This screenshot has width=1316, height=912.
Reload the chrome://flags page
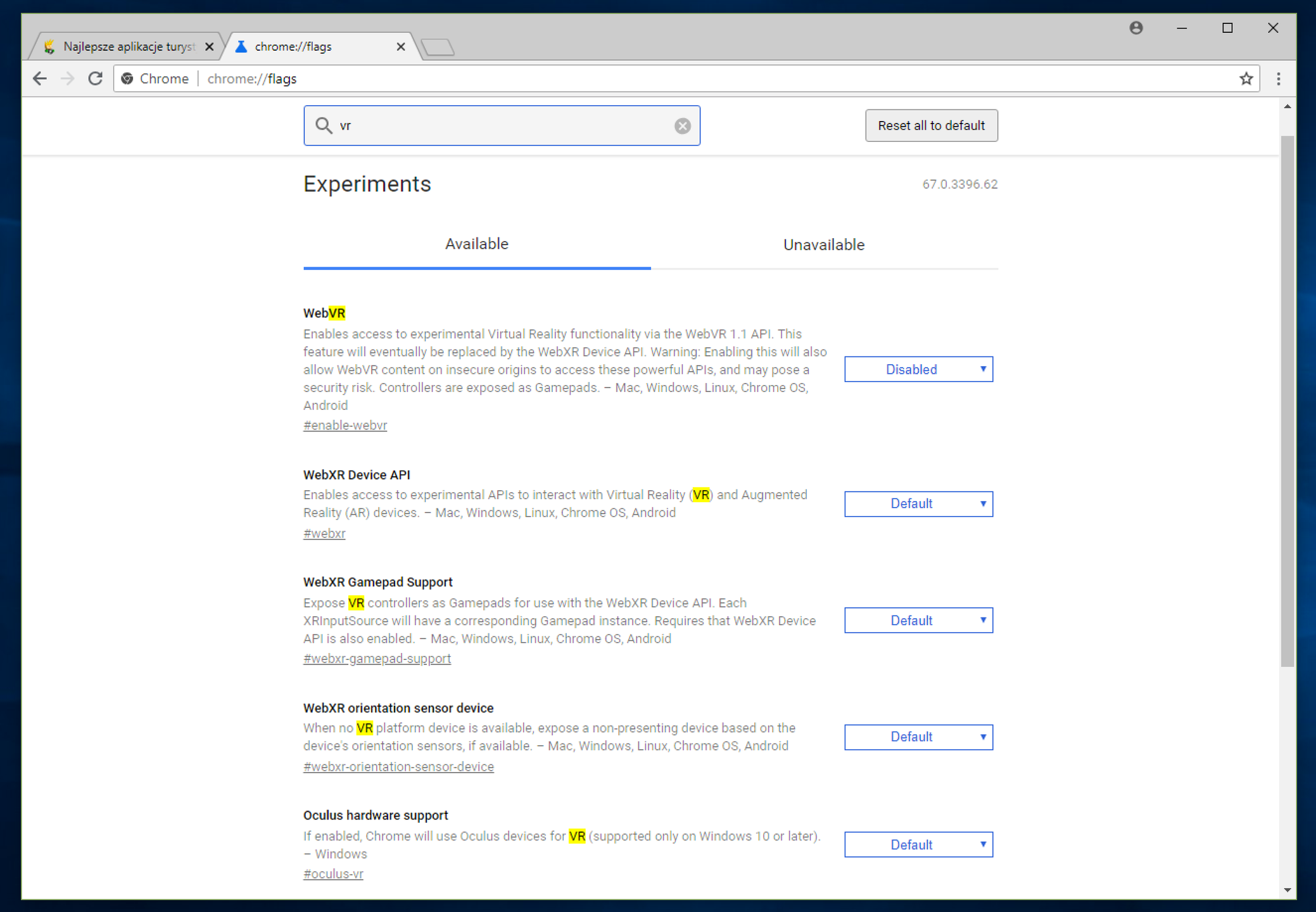point(96,79)
